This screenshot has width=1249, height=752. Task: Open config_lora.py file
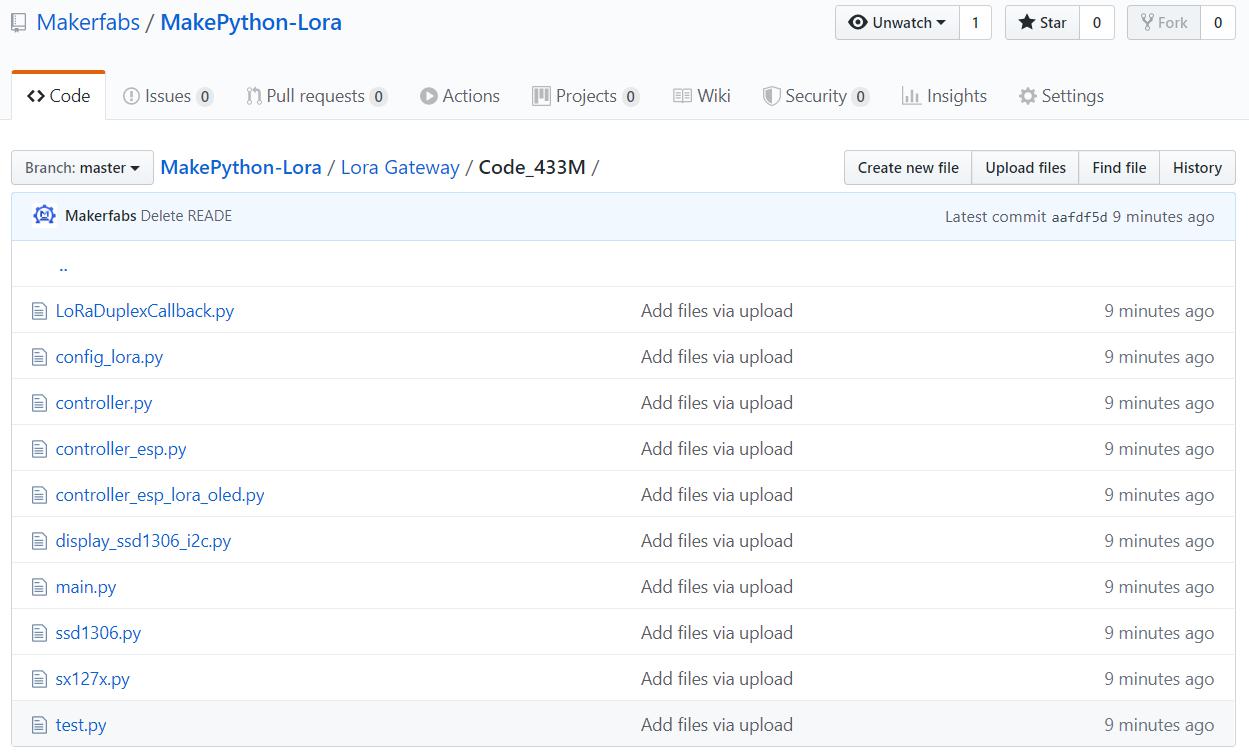[109, 357]
